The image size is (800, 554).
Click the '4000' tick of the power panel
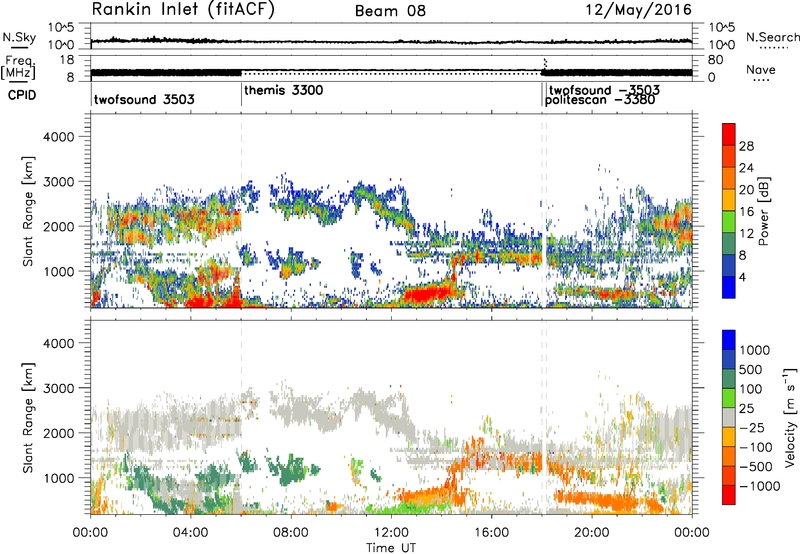click(58, 137)
